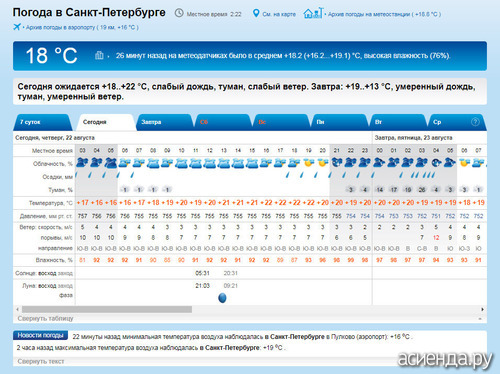Click the Влажность, % row label
This screenshot has width=500, height=374.
(x=54, y=260)
